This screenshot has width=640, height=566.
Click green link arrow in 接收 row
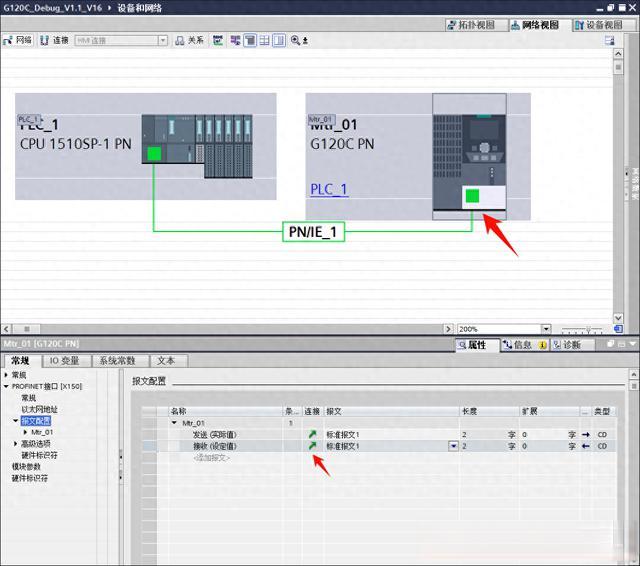(312, 446)
